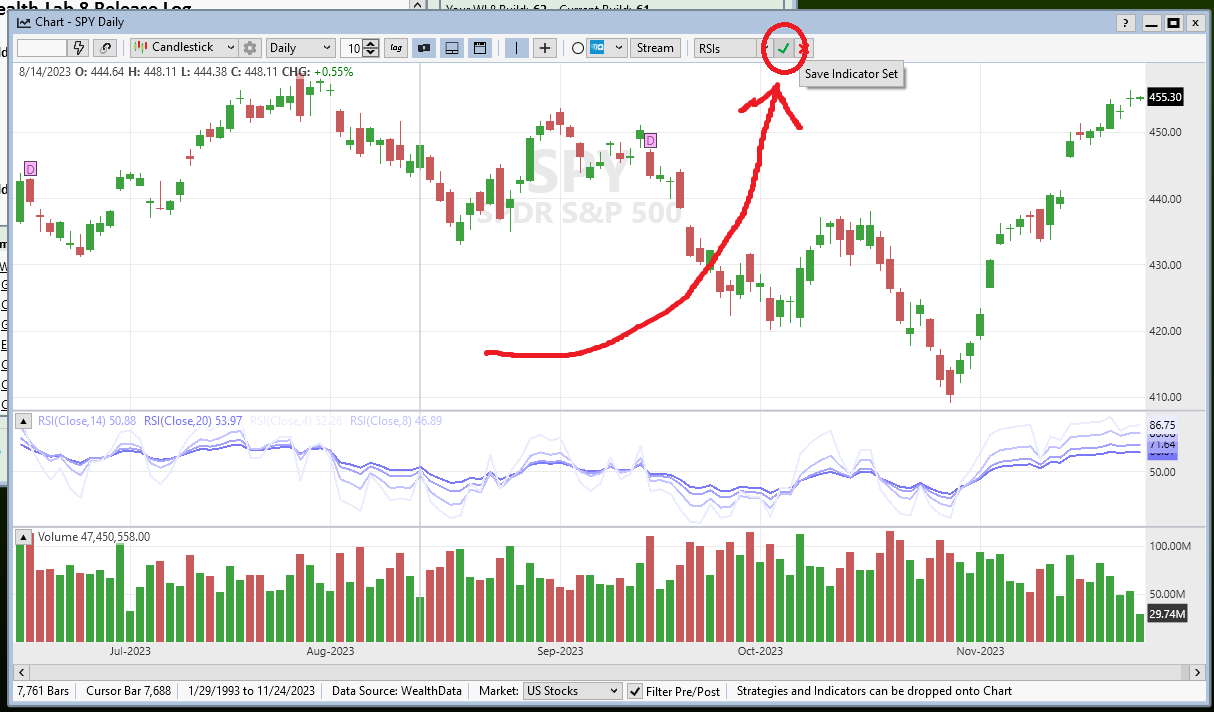The height and width of the screenshot is (712, 1214).
Task: Click the help question mark button
Action: point(1126,22)
